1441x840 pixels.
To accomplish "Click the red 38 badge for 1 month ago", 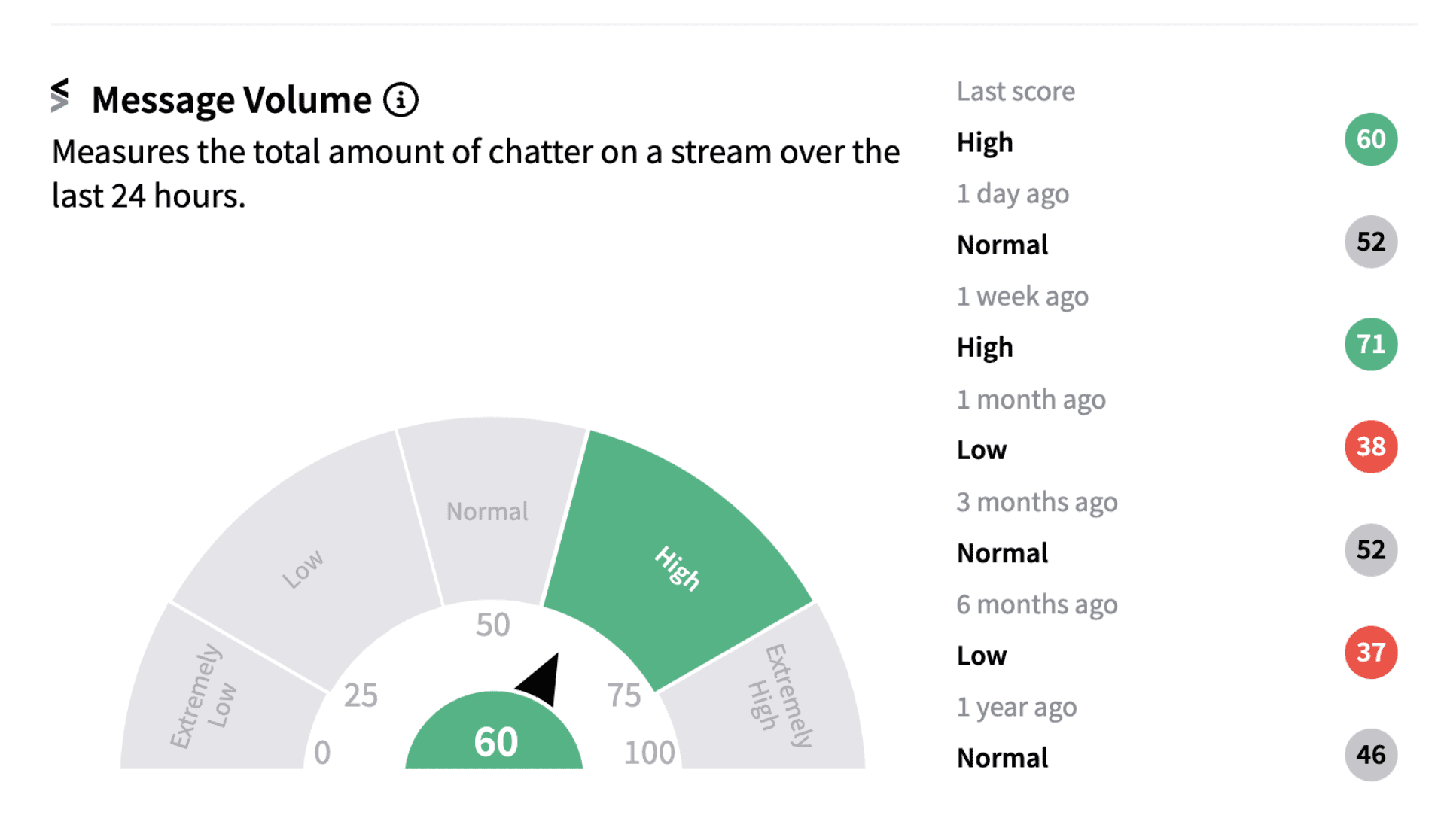I will tap(1370, 447).
